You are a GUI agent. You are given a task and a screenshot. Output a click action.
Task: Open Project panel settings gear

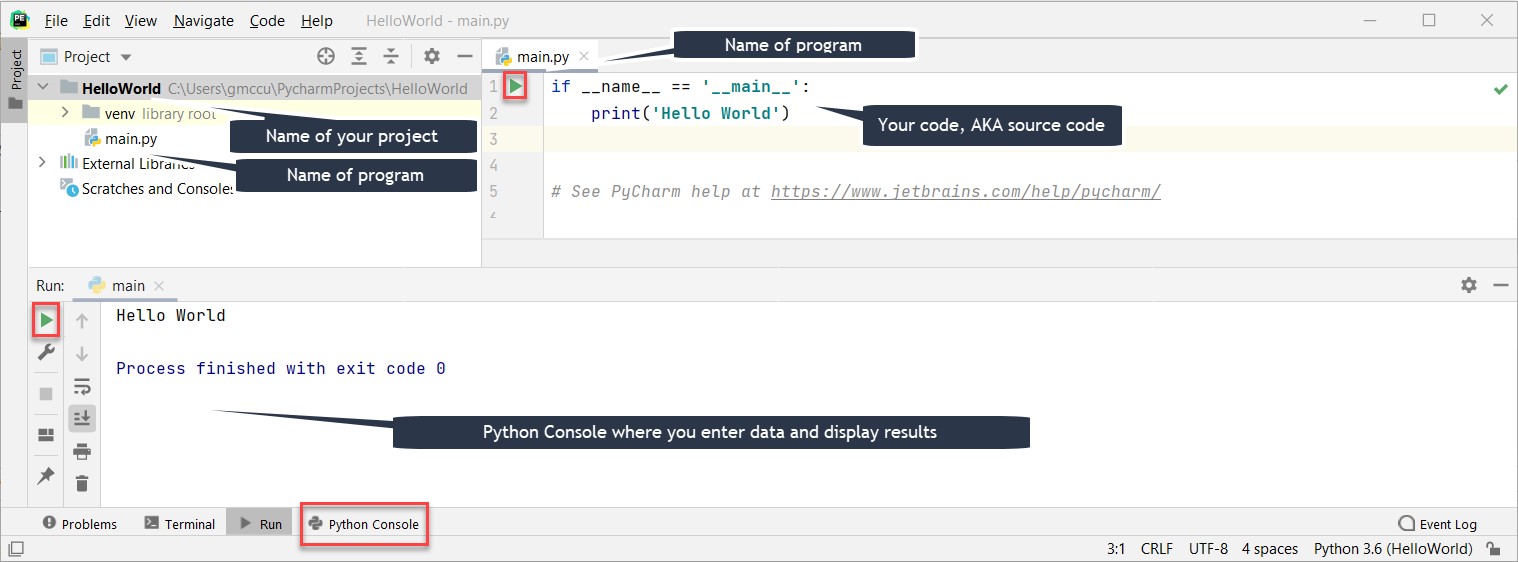coord(432,57)
